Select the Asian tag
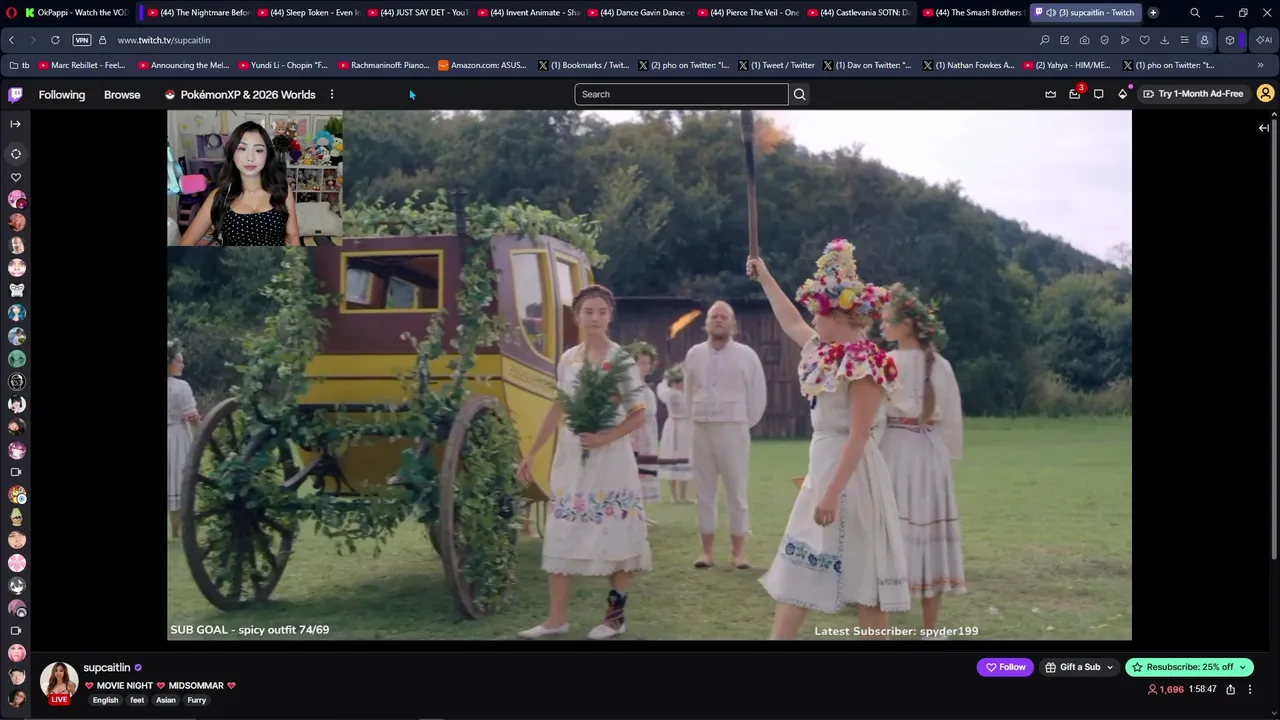Screen dimensions: 1280x720 coord(166,700)
